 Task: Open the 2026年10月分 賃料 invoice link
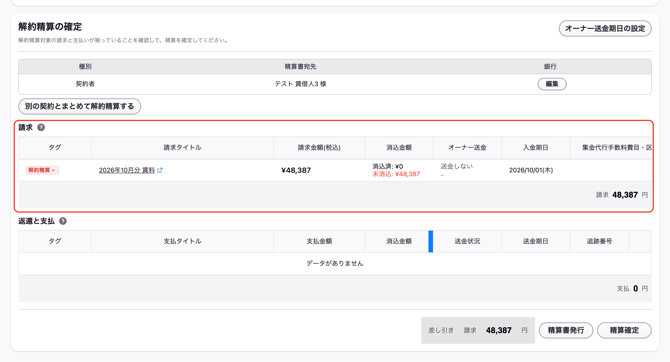click(x=126, y=170)
